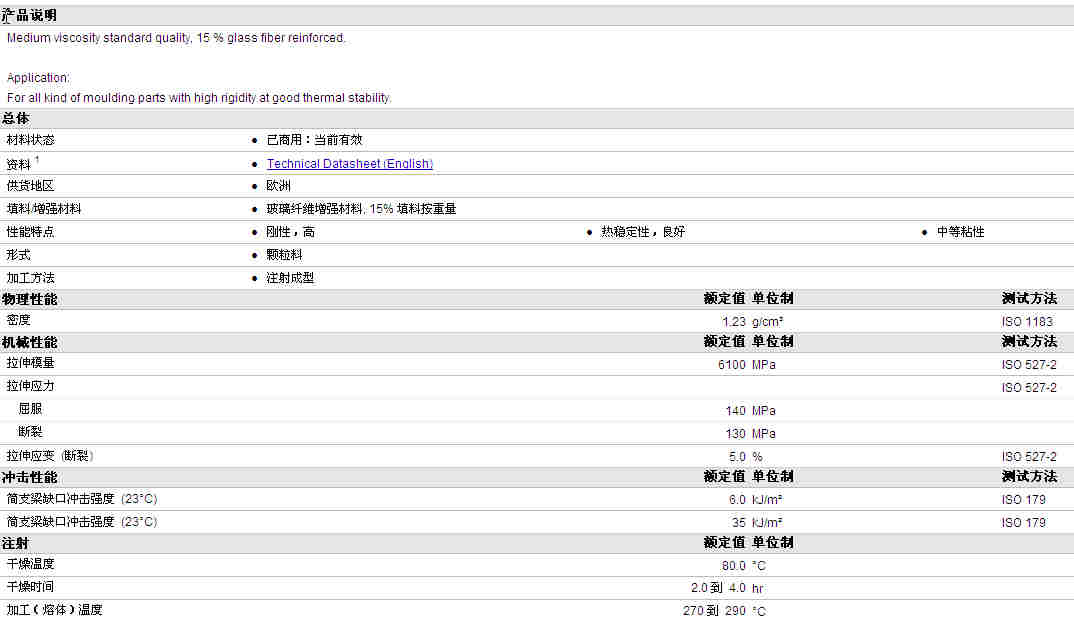Click 测试方法 header in 物理性能 section
The width and height of the screenshot is (1074, 618).
tap(1029, 298)
